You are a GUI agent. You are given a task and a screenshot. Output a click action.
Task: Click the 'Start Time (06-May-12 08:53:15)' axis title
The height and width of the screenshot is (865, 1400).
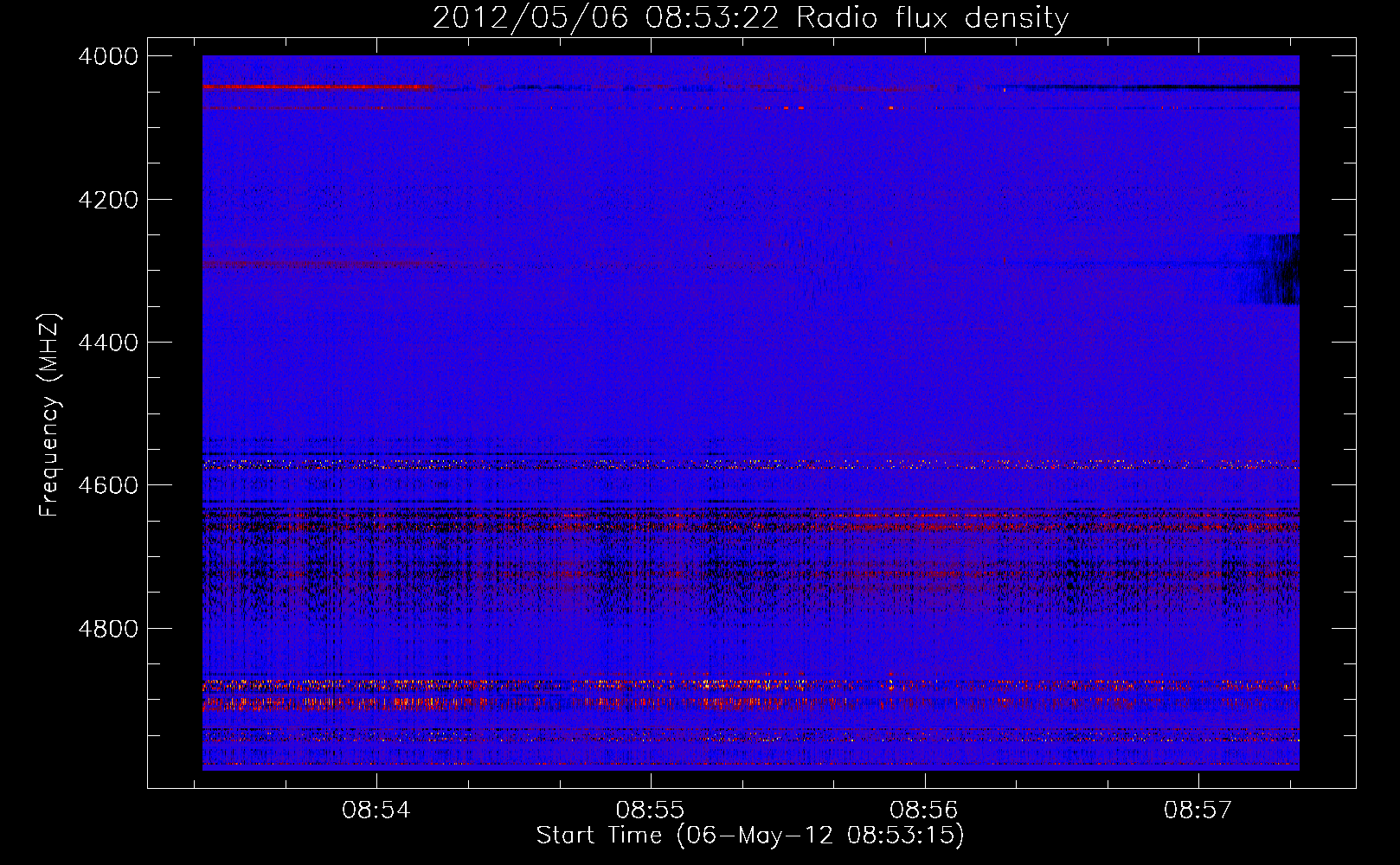750,836
